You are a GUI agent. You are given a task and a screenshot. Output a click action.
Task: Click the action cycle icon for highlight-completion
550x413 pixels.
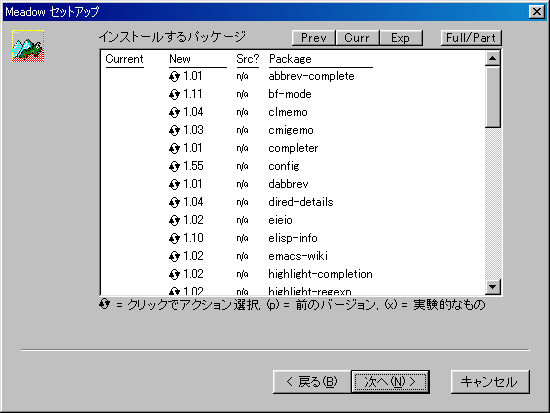pyautogui.click(x=174, y=274)
